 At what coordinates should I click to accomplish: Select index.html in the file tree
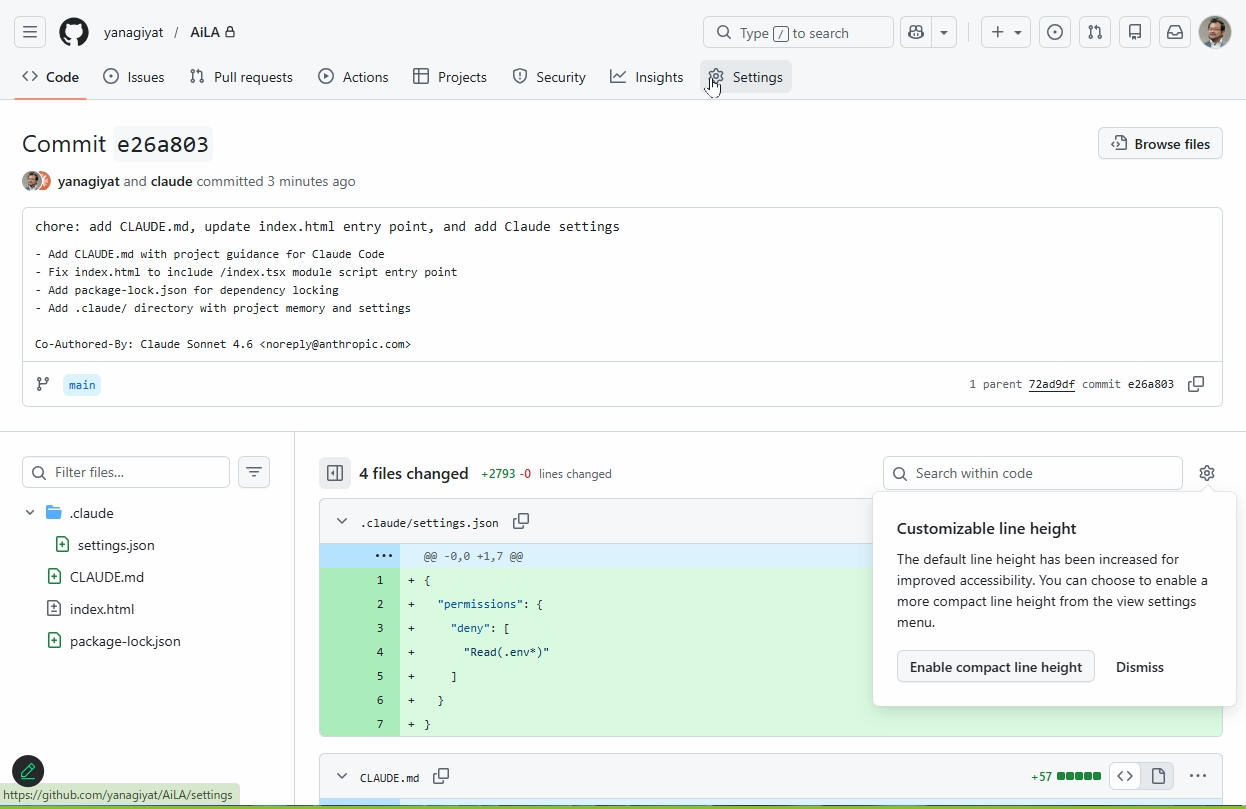[x=101, y=609]
